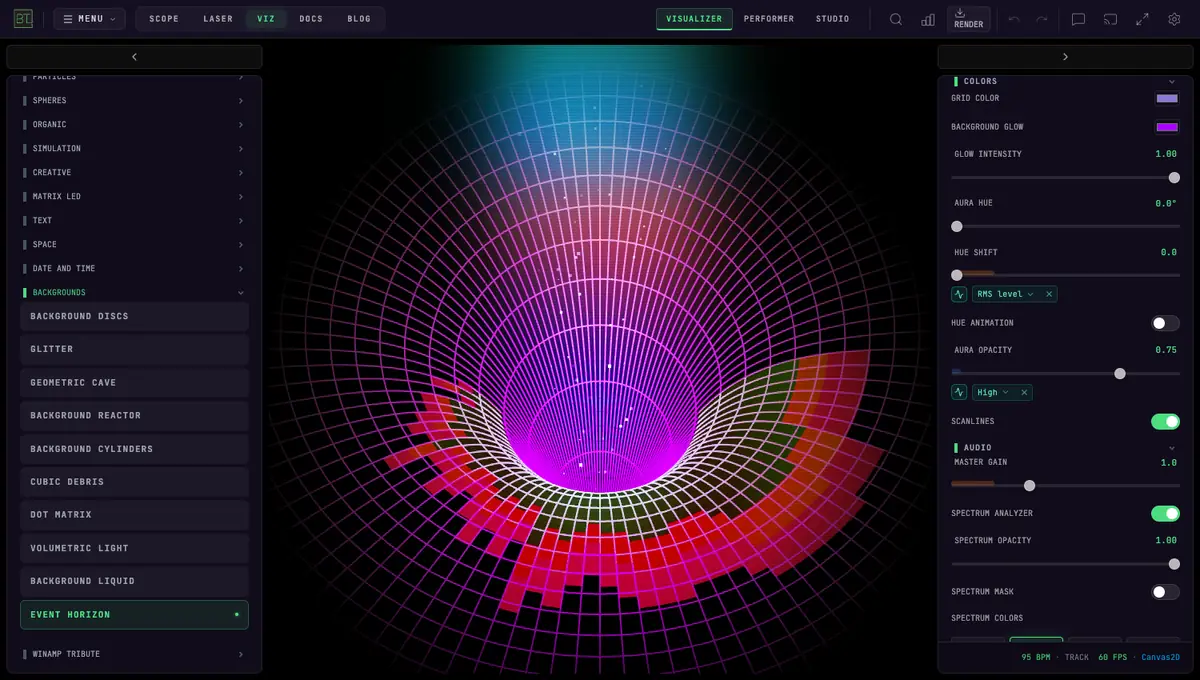The image size is (1200, 680).
Task: Open the settings gear icon
Action: [x=1174, y=19]
